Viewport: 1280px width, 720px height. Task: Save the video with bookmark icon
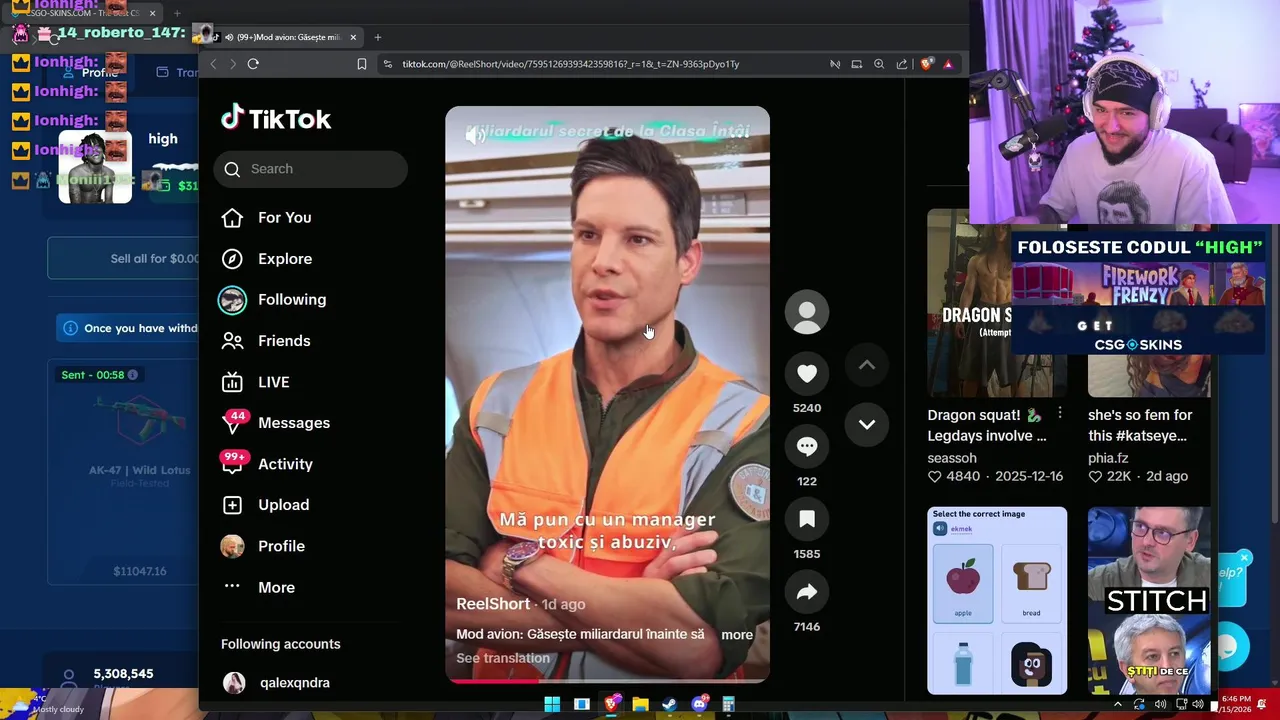click(807, 519)
